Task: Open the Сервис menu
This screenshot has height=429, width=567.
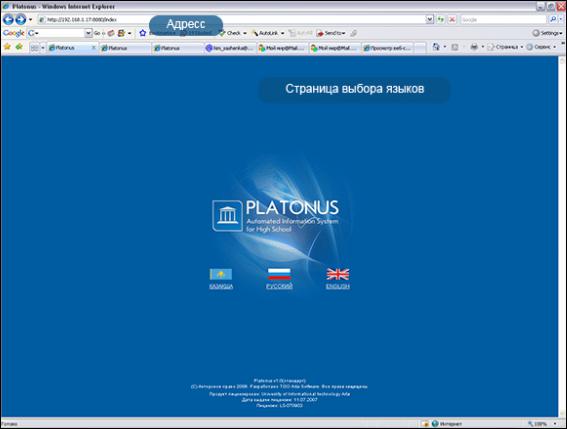Action: [541, 47]
